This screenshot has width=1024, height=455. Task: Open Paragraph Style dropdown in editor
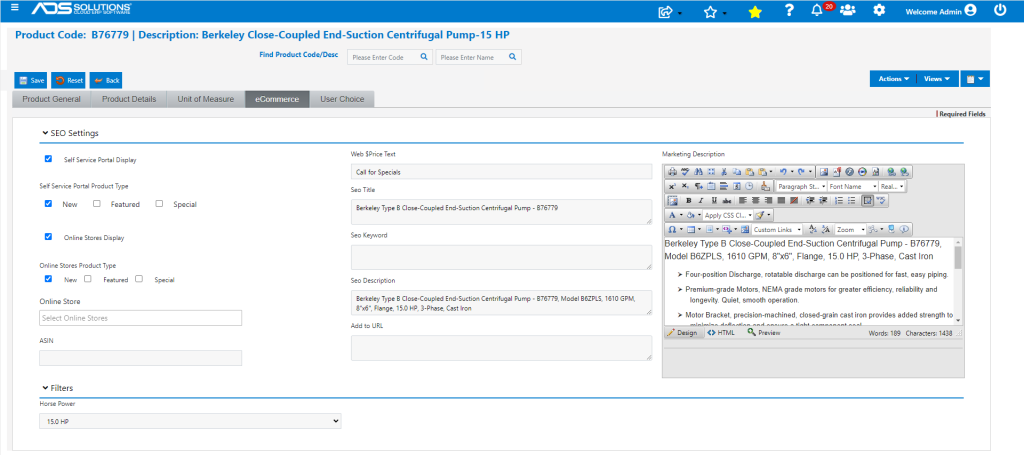802,187
